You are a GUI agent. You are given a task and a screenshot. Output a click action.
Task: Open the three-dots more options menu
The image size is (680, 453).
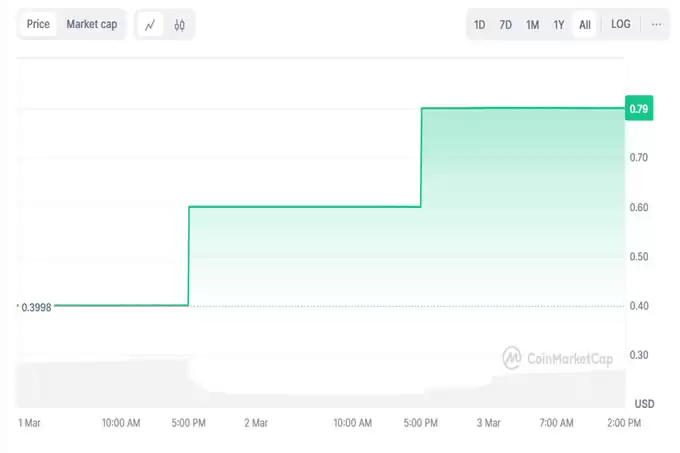[x=656, y=24]
